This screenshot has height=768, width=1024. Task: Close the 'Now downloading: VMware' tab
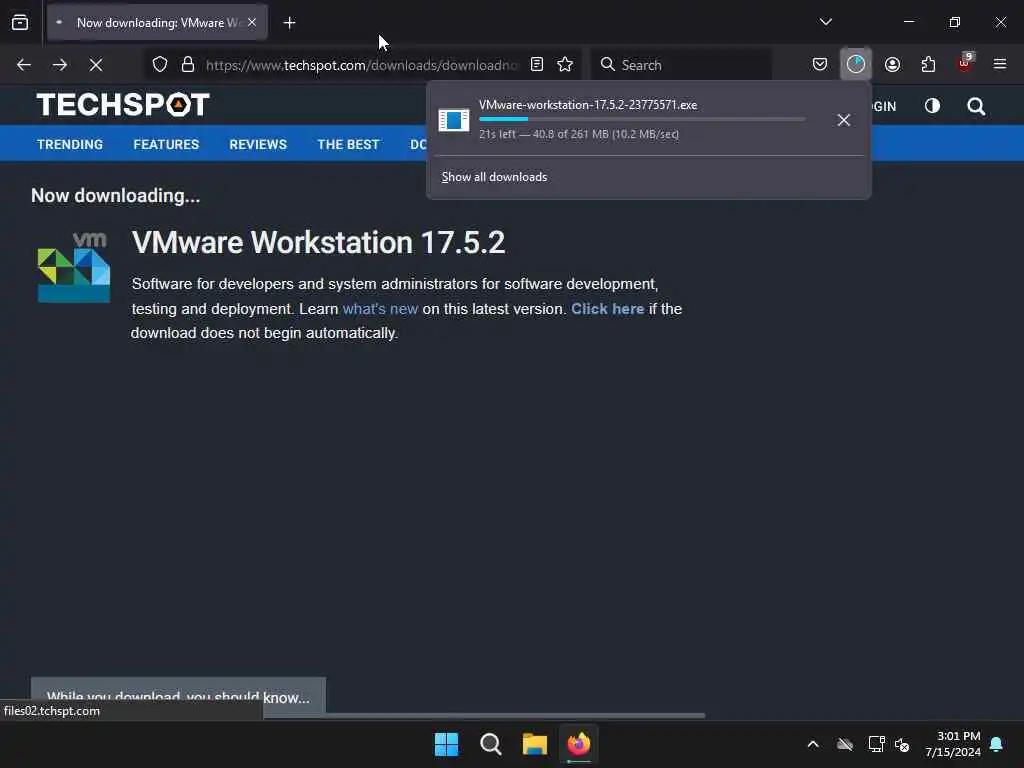pos(252,22)
